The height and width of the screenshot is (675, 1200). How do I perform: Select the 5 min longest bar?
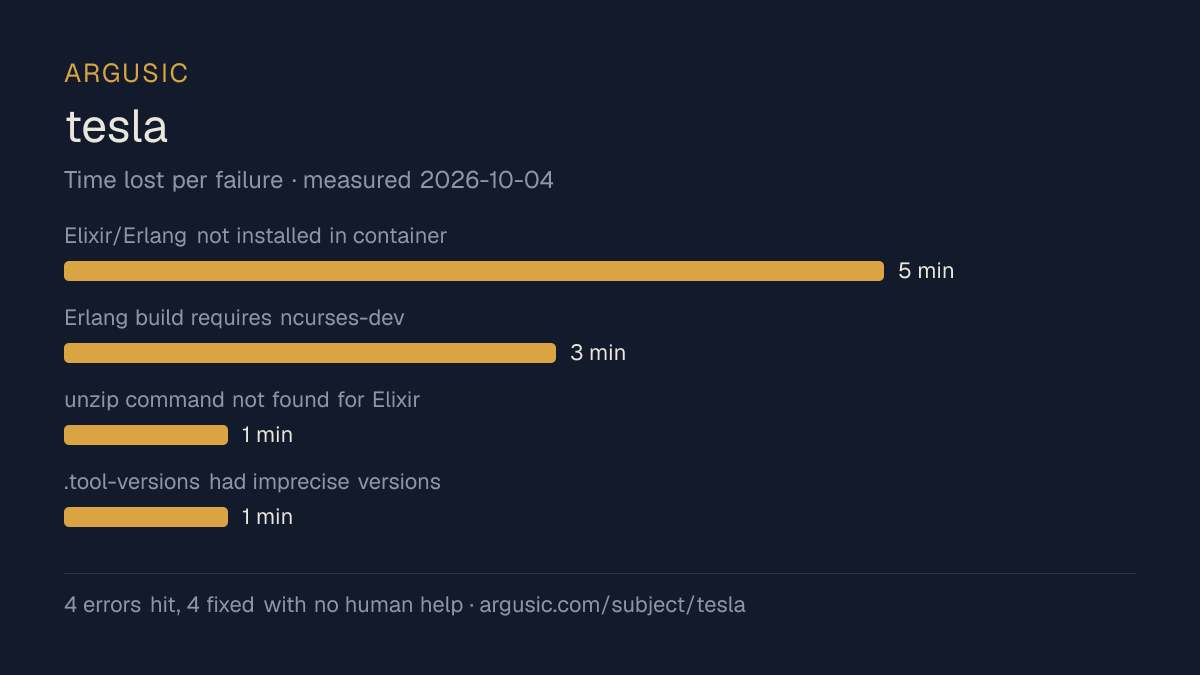pos(474,271)
